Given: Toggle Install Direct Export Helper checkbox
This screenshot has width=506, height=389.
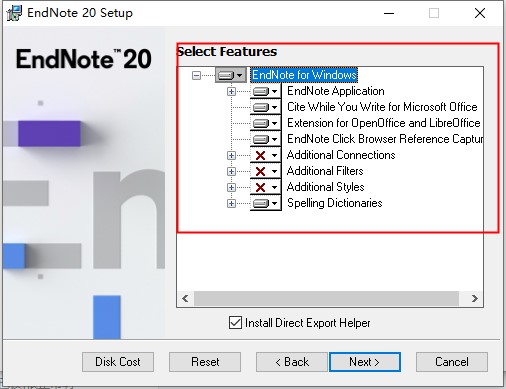Looking at the screenshot, I should [235, 323].
